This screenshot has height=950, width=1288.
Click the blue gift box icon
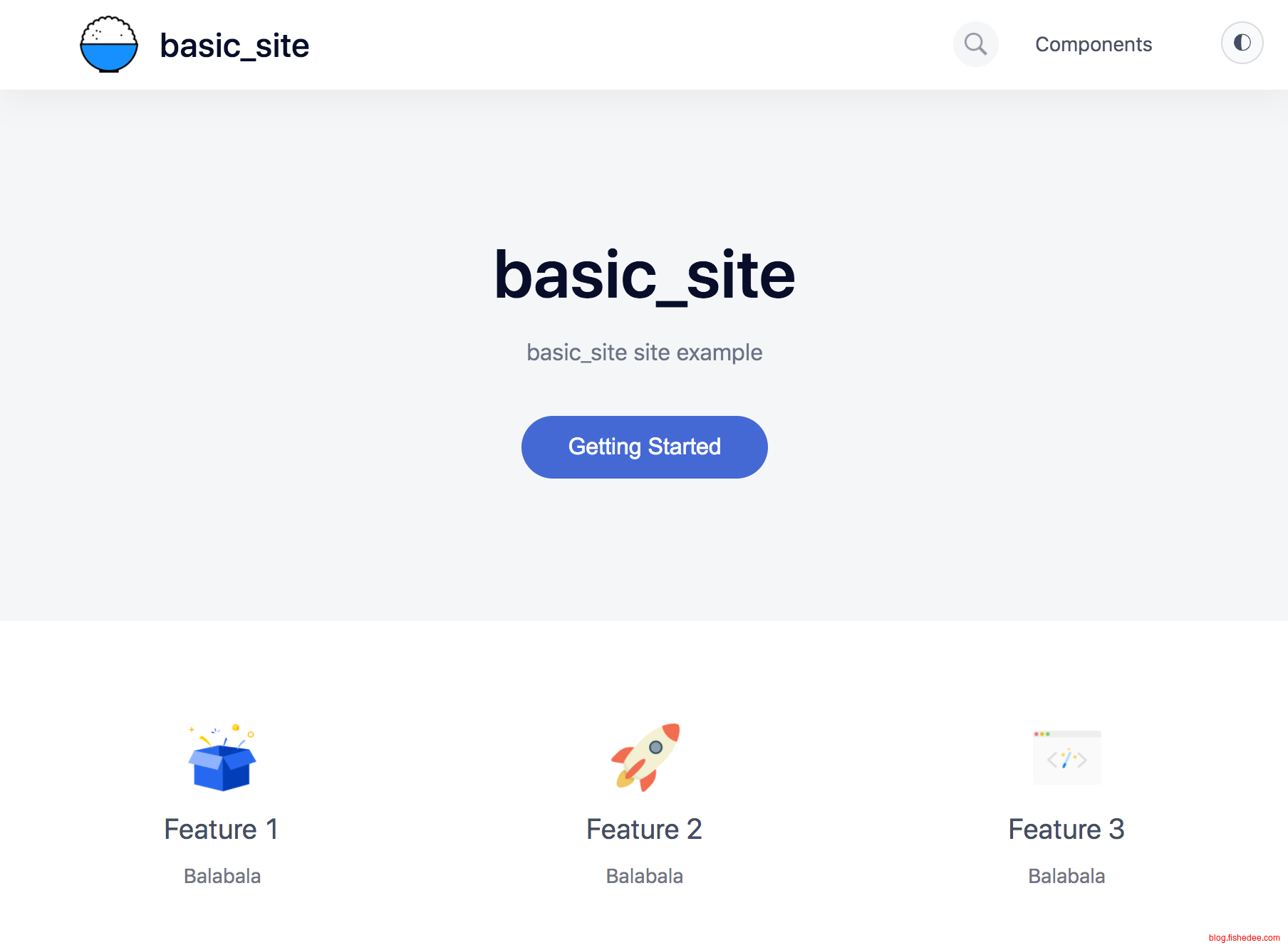222,758
